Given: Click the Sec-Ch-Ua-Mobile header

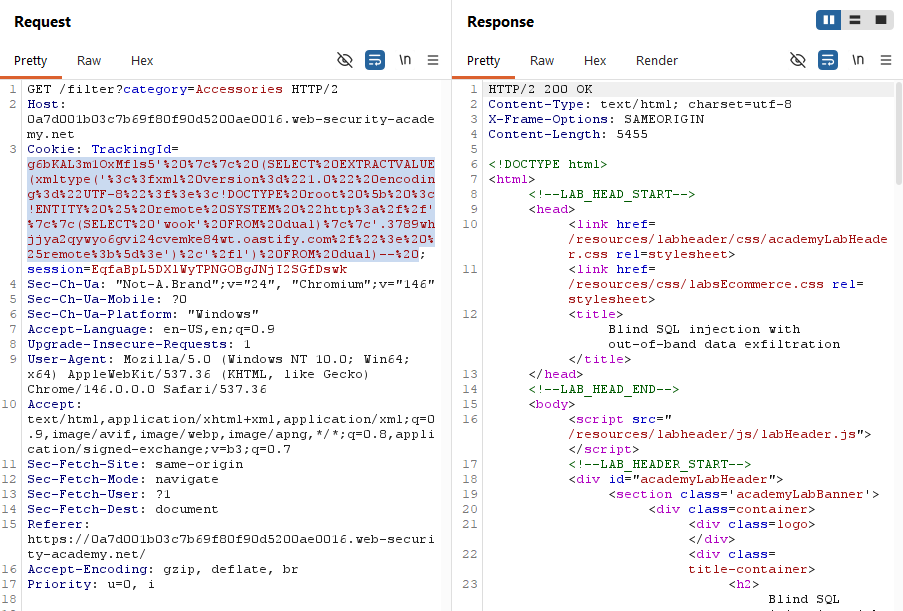Looking at the screenshot, I should click(x=107, y=299).
